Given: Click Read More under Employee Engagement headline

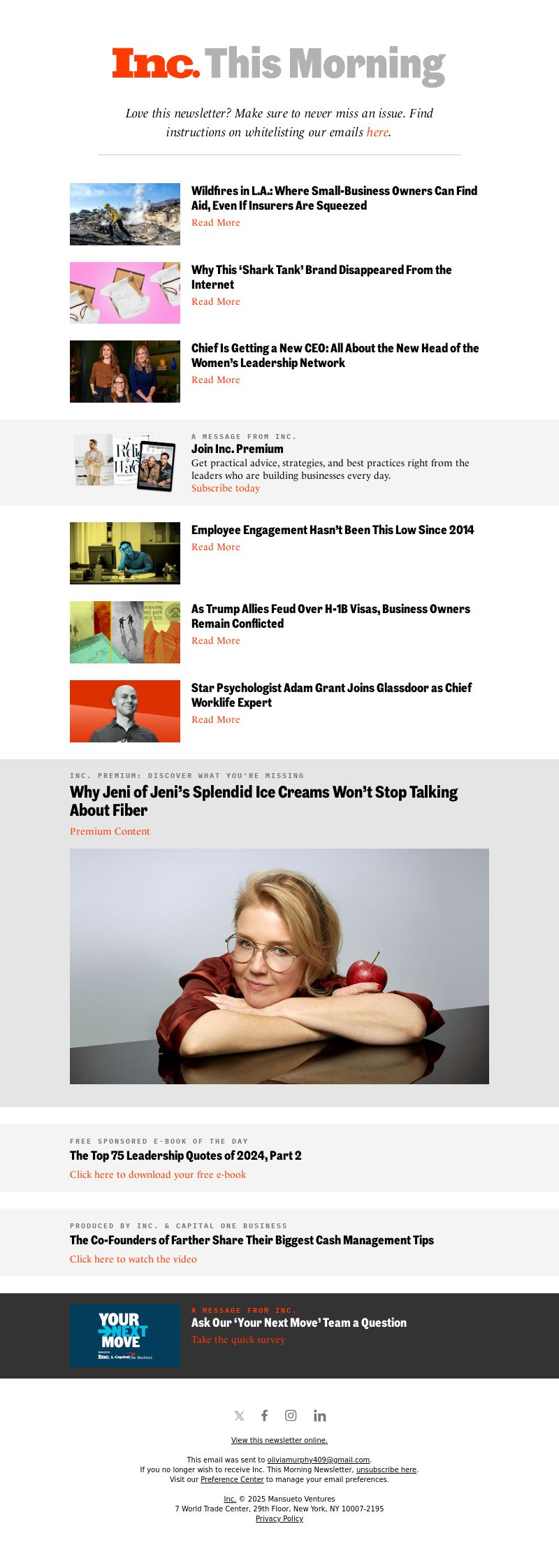Looking at the screenshot, I should 216,547.
